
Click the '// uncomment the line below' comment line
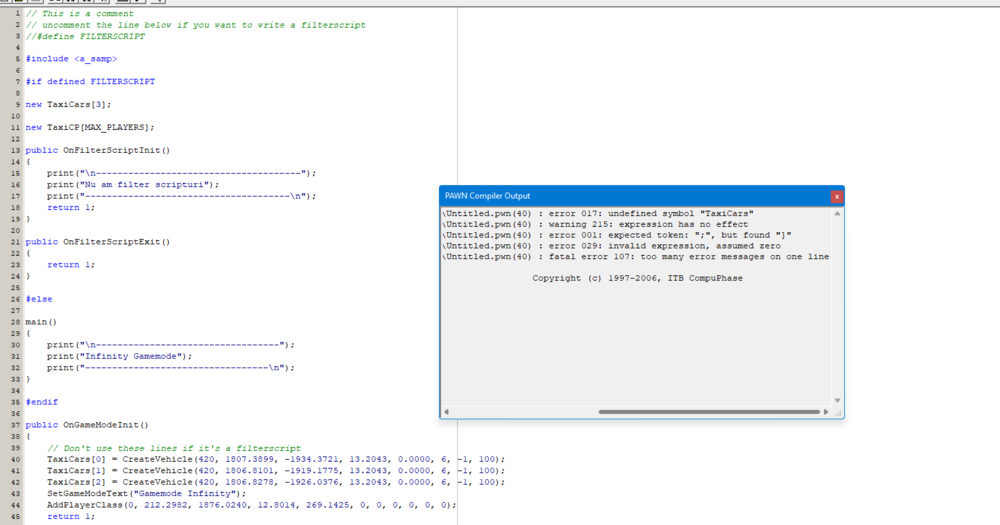[x=196, y=25]
